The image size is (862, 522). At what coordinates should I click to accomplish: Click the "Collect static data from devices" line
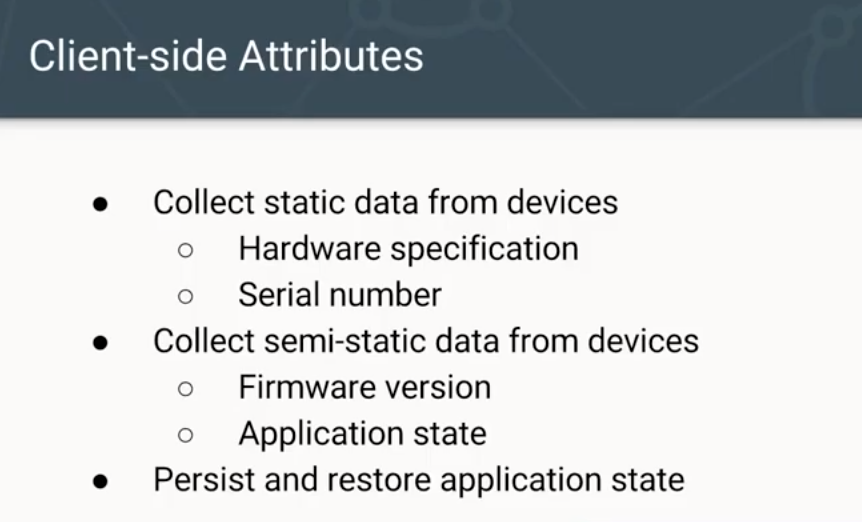click(x=385, y=202)
